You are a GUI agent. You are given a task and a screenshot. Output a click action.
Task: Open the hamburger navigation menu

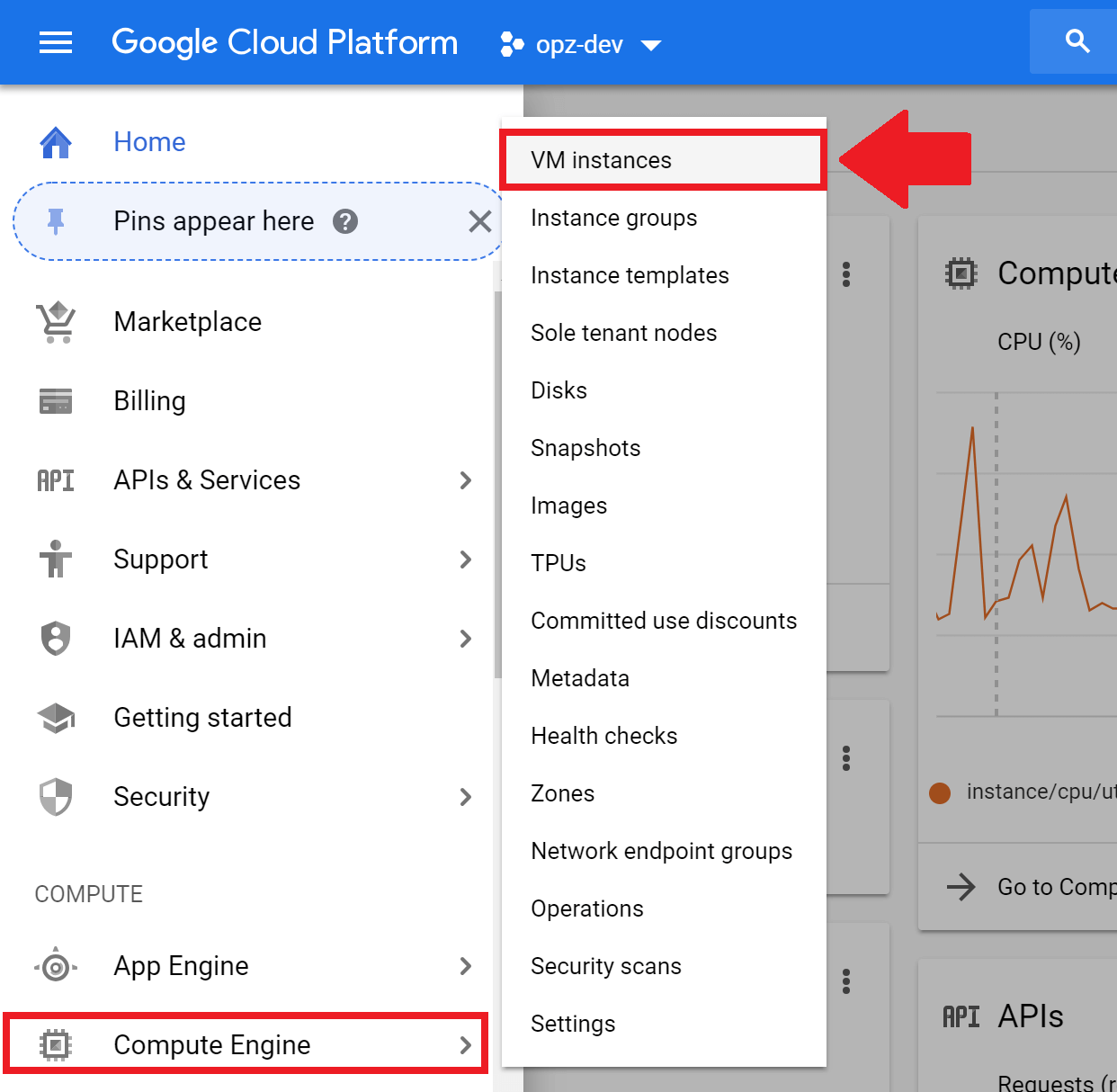(56, 42)
